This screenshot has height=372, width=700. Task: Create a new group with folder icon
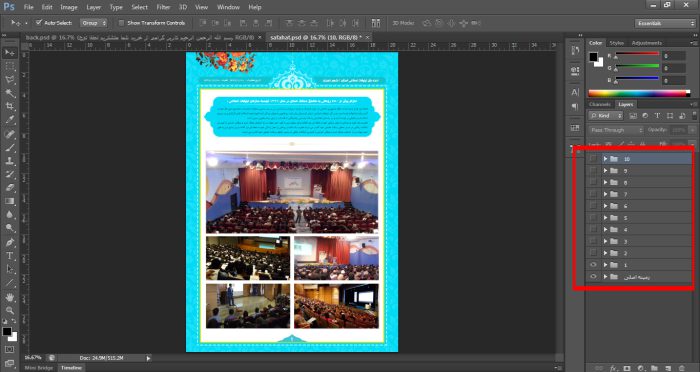[654, 368]
